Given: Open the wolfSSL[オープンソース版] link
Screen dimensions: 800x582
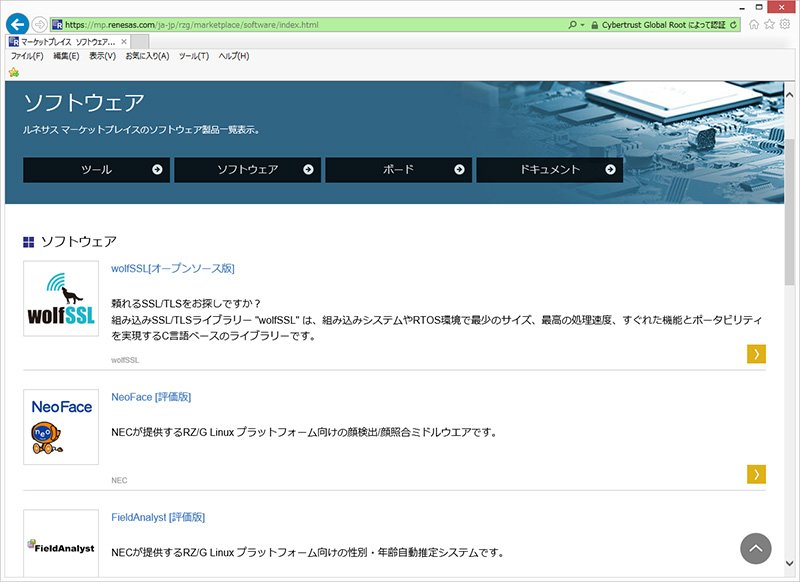Looking at the screenshot, I should (173, 268).
